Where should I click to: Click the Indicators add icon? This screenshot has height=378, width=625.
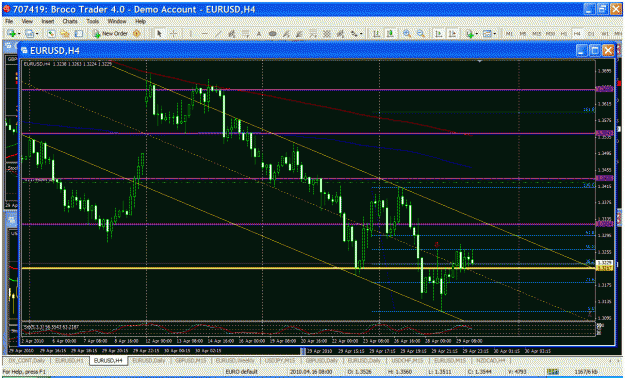click(470, 34)
